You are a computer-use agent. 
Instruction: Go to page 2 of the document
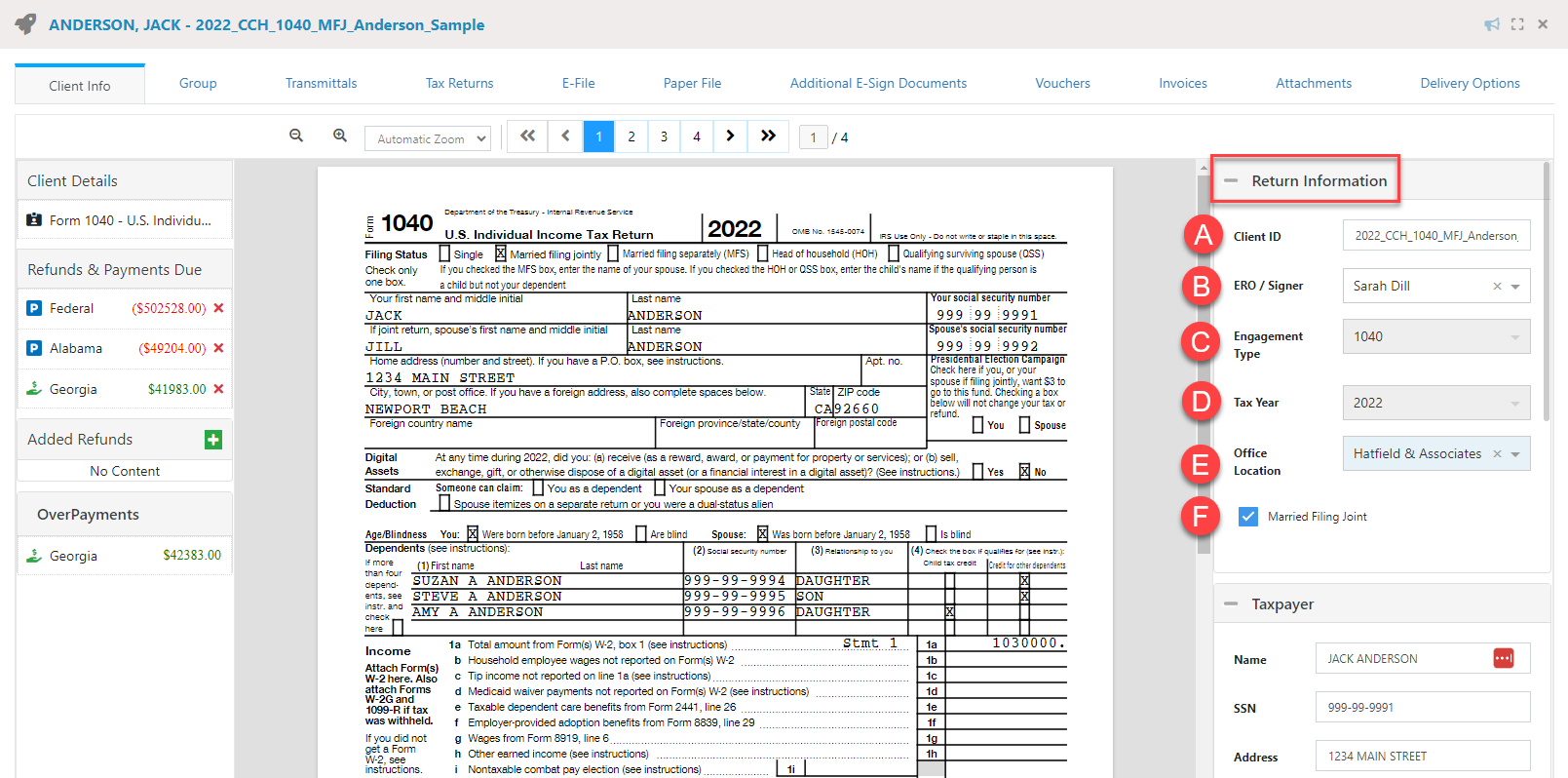tap(631, 136)
